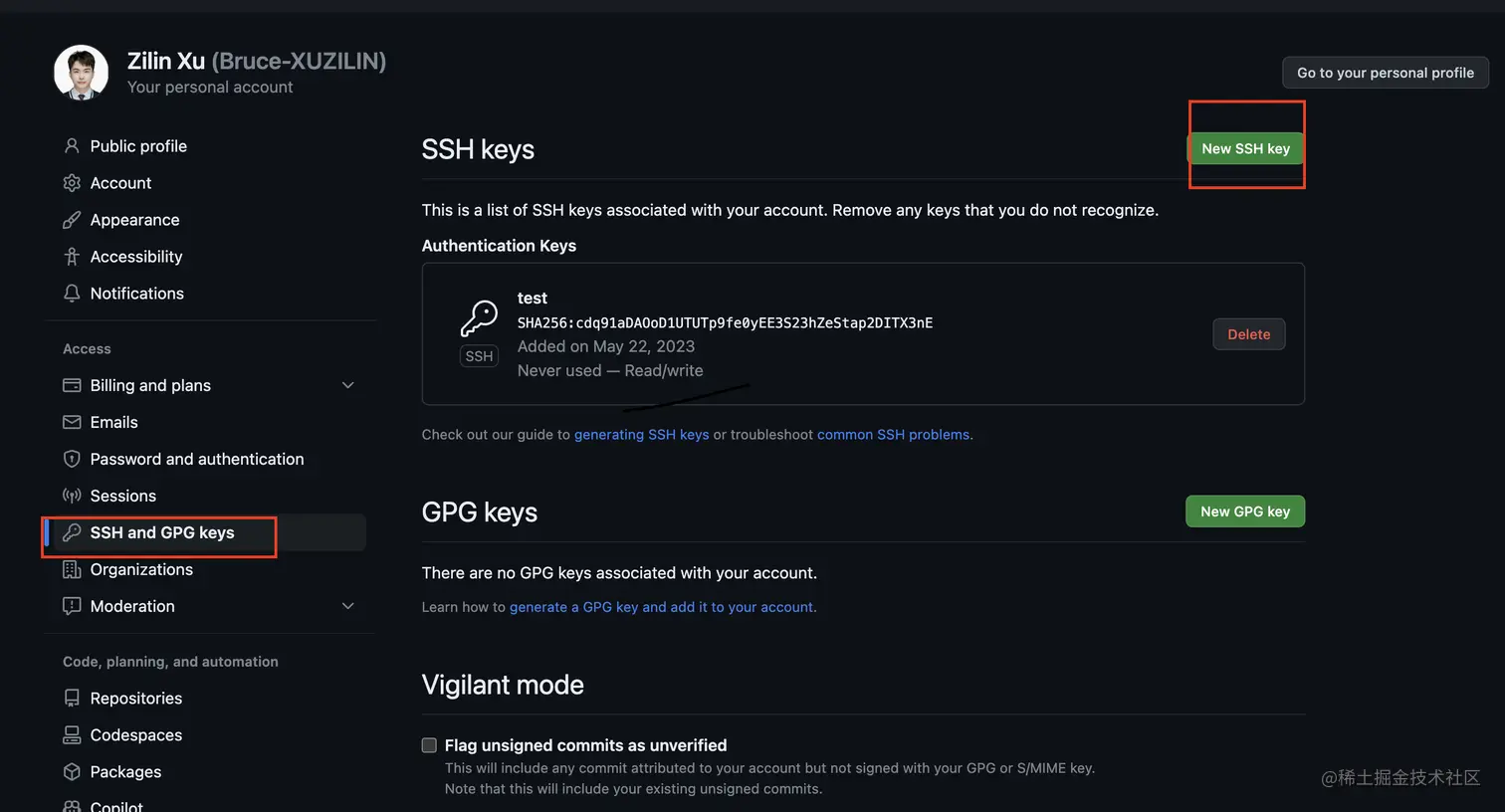Viewport: 1505px width, 812px height.
Task: Click the Zilin Xu profile avatar
Action: pyautogui.click(x=81, y=73)
